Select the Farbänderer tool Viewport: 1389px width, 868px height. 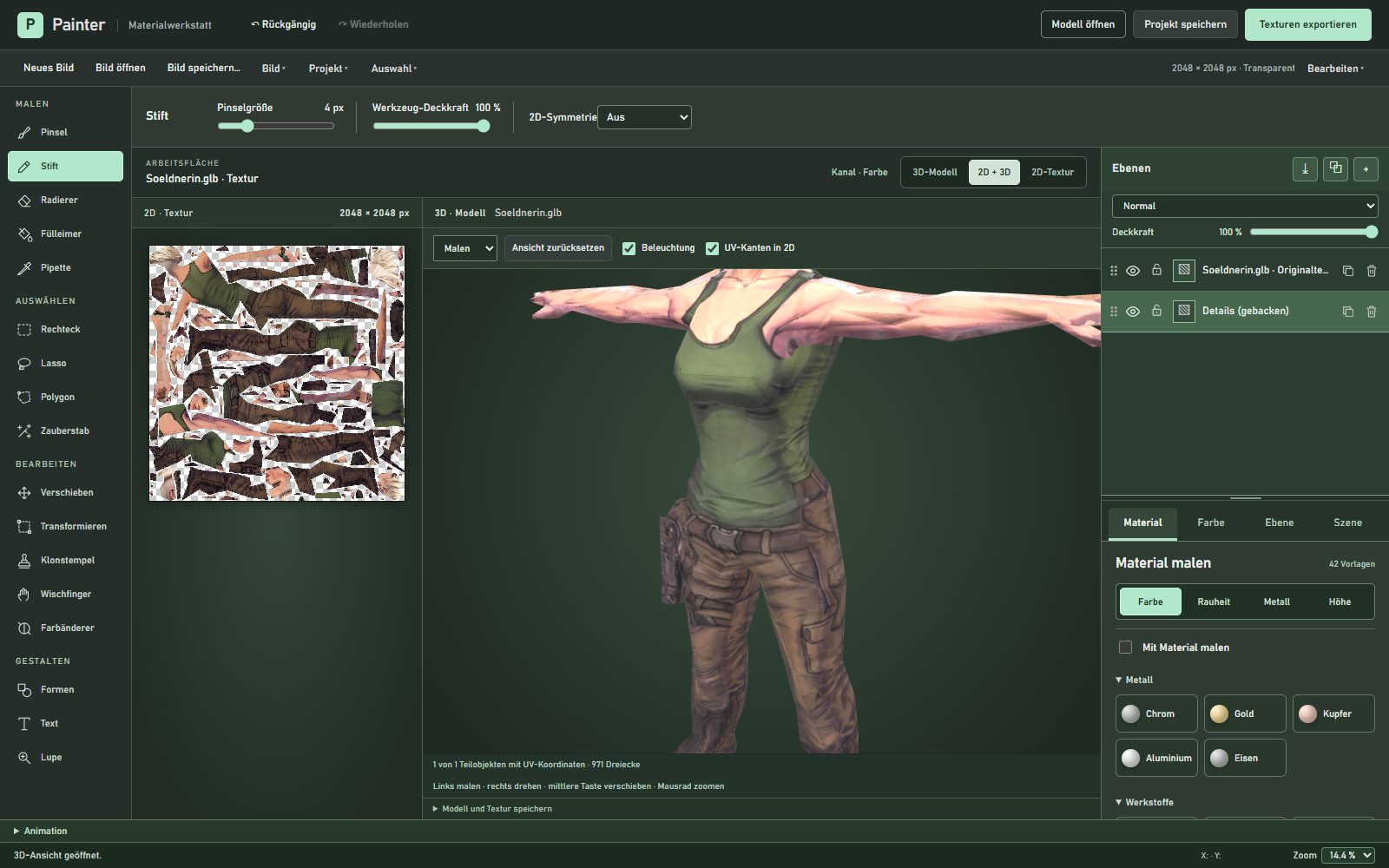pos(65,628)
